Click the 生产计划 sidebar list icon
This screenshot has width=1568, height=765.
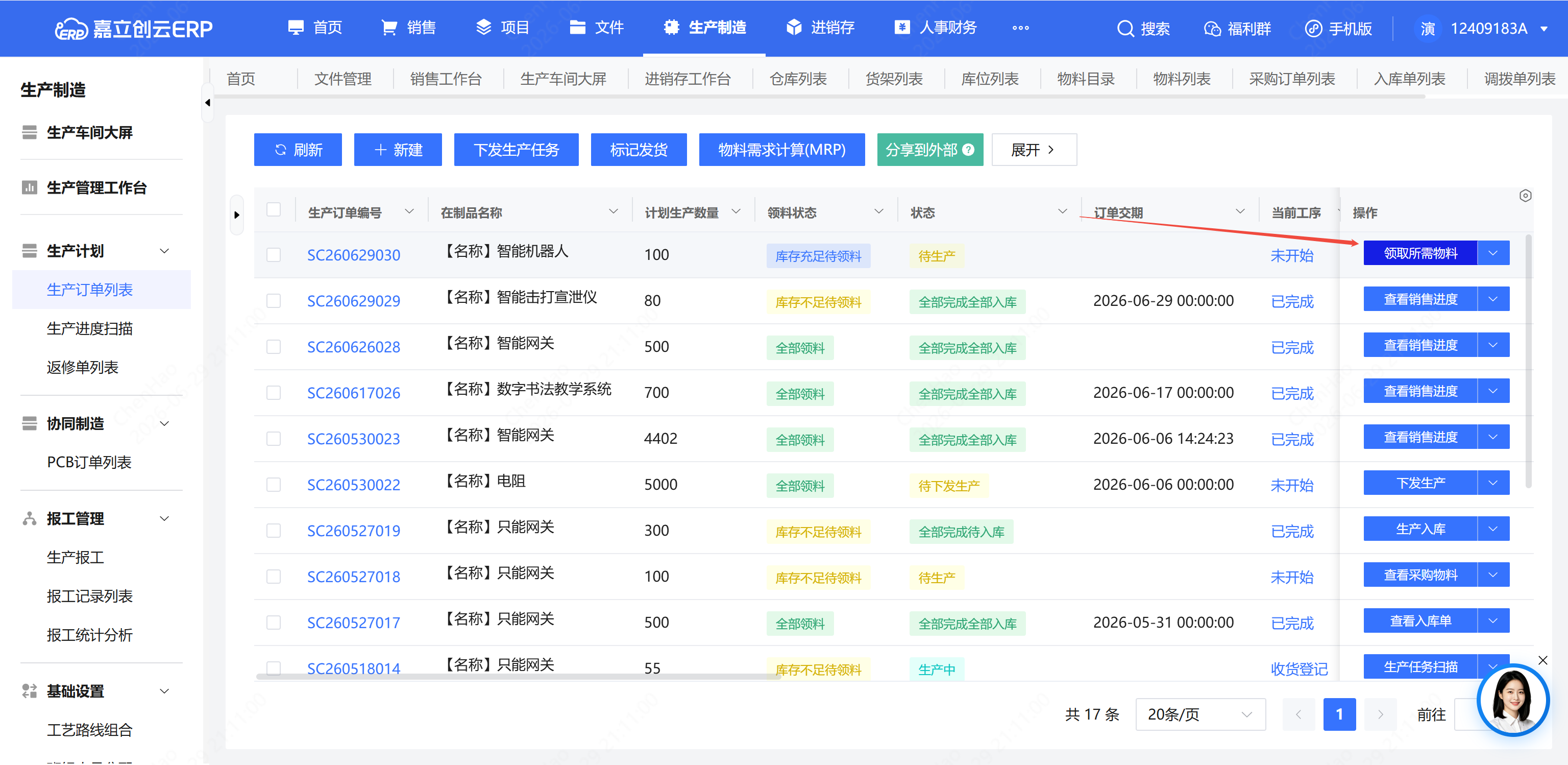pos(29,251)
